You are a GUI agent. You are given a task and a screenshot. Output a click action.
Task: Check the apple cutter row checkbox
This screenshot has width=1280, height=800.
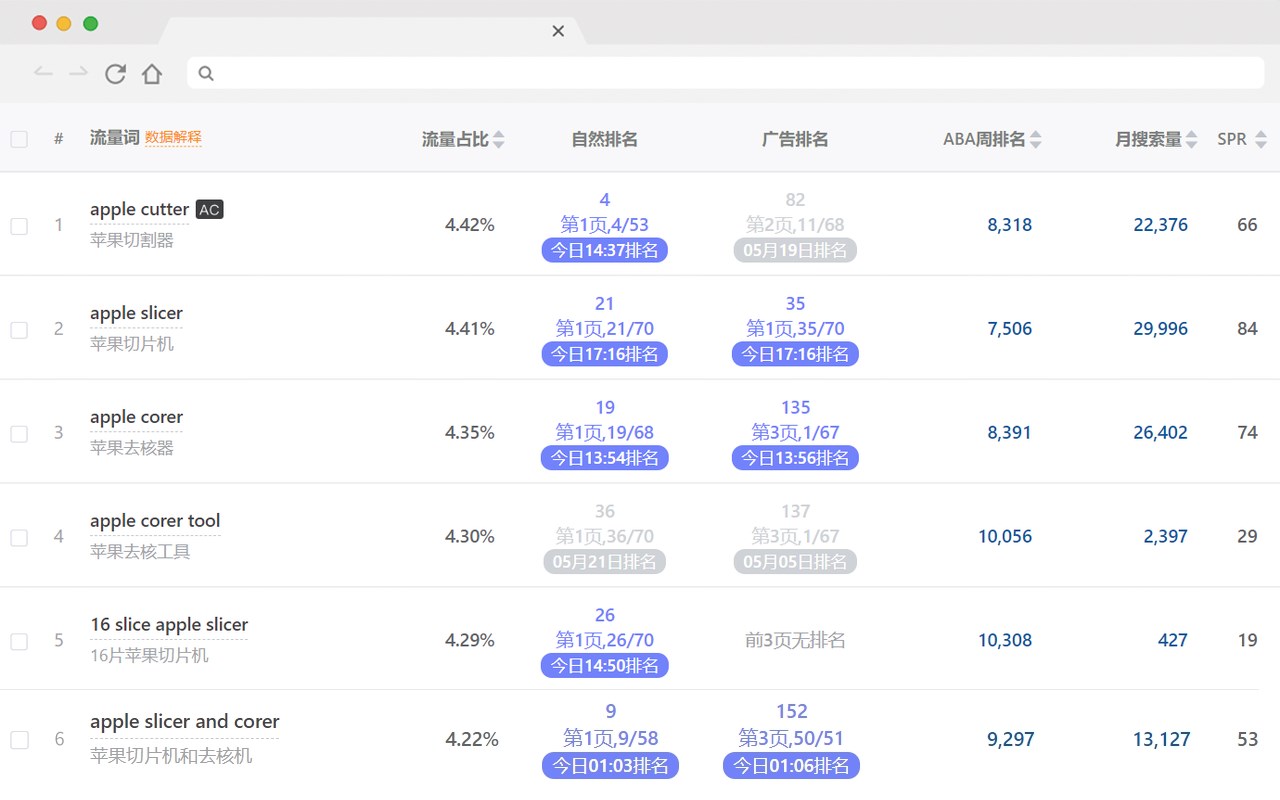19,226
